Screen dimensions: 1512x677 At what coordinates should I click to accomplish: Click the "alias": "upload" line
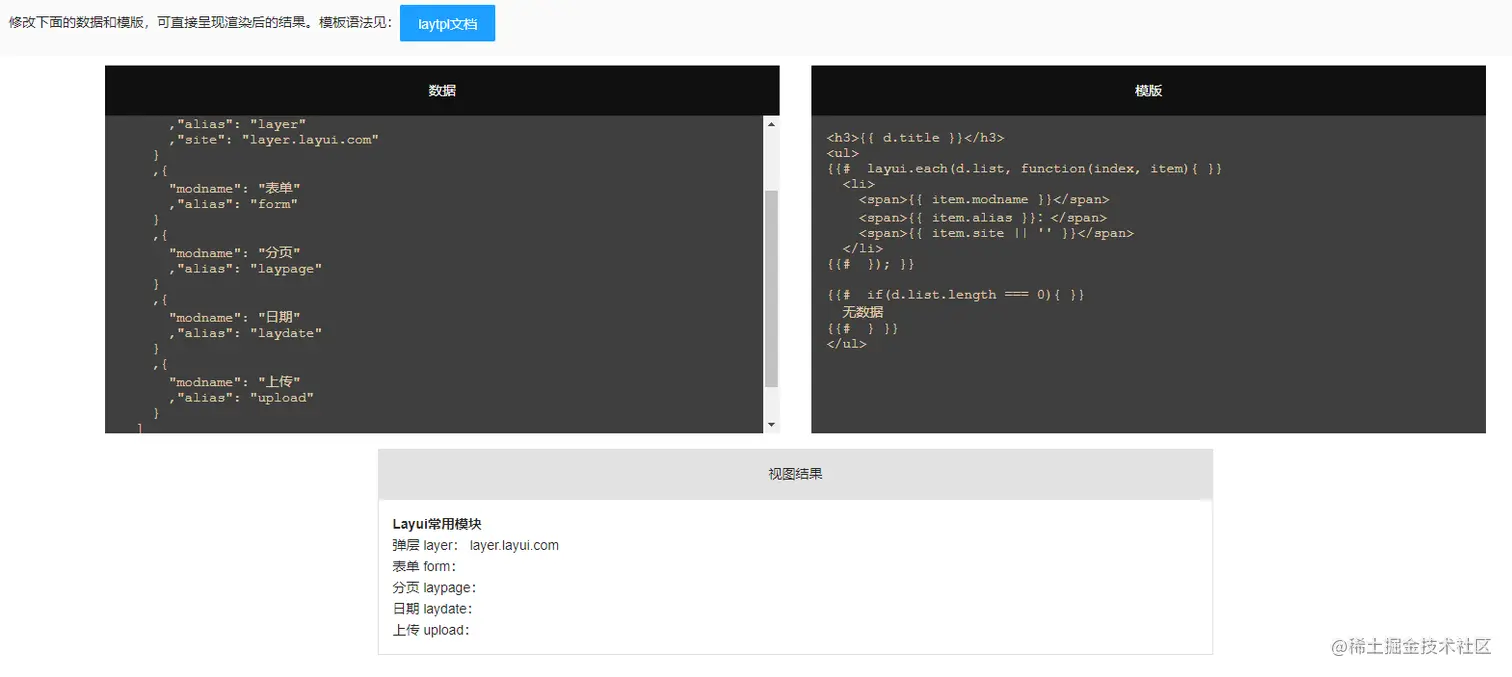[x=241, y=398]
